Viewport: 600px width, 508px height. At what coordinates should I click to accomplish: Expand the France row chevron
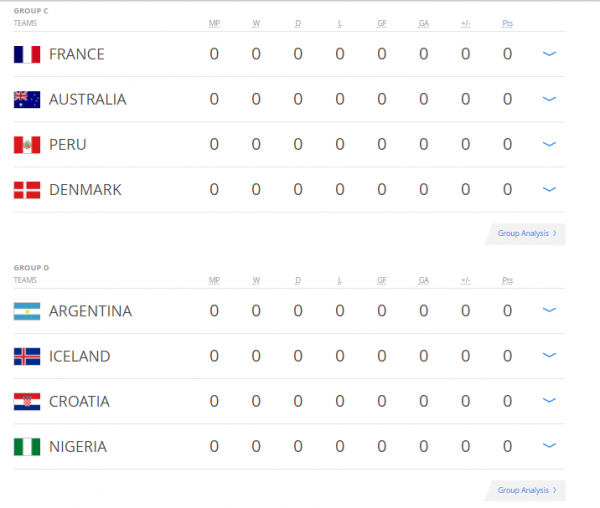[548, 54]
